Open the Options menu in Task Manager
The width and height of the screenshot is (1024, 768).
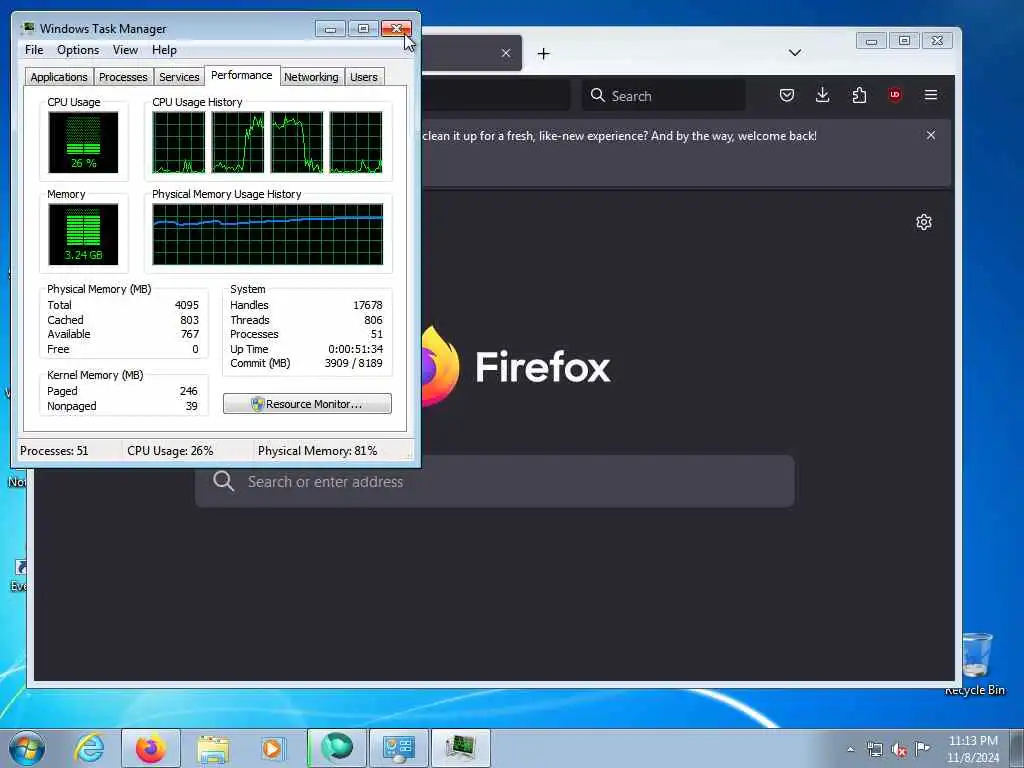coord(78,50)
